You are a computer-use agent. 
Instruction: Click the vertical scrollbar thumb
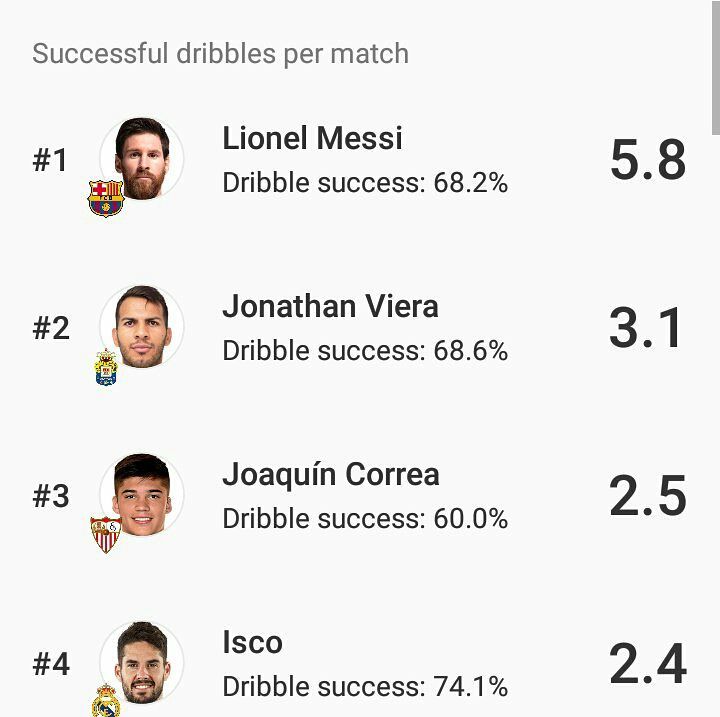(x=715, y=67)
